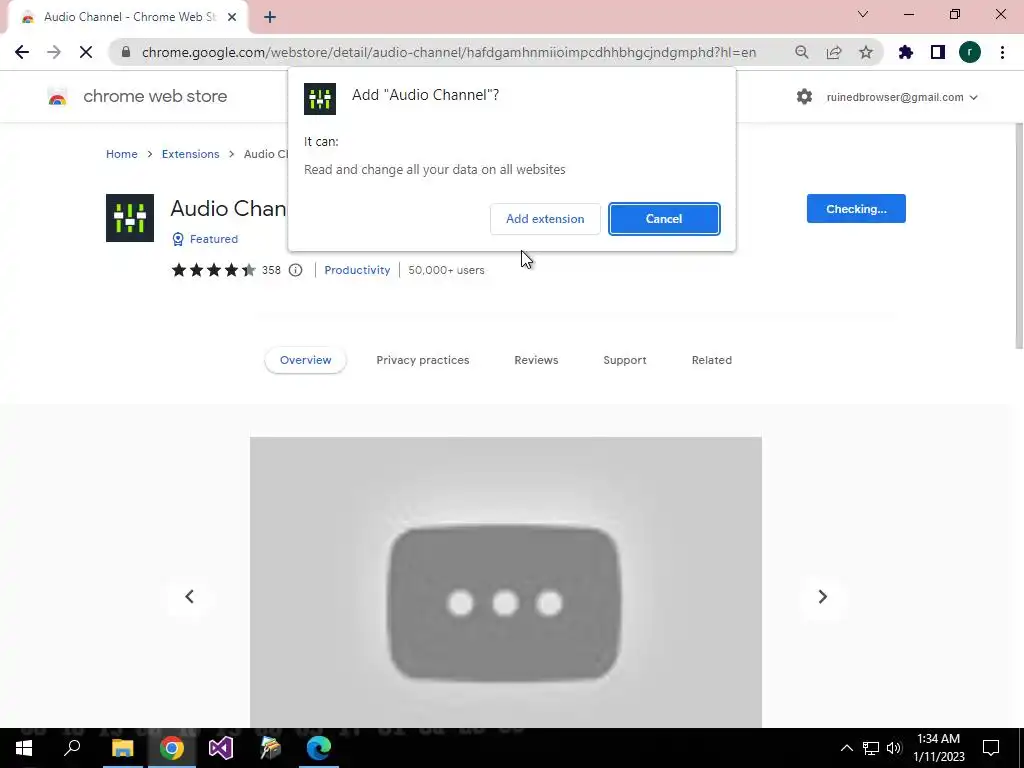Show previous screenshot in carousel
The image size is (1024, 768).
(189, 596)
